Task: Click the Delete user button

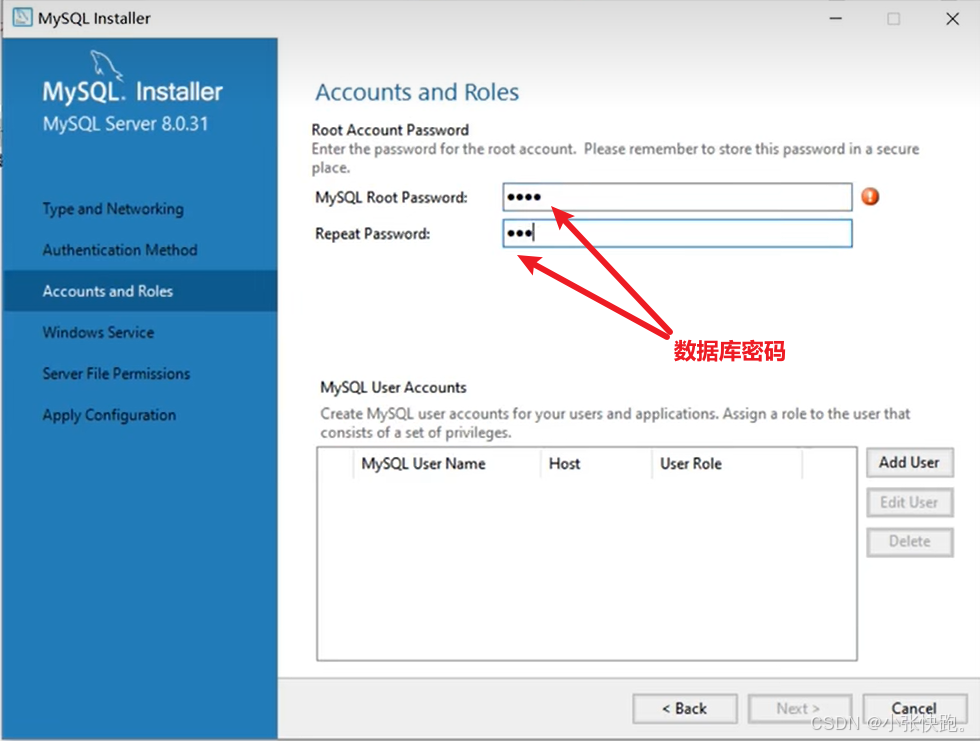Action: tap(909, 542)
